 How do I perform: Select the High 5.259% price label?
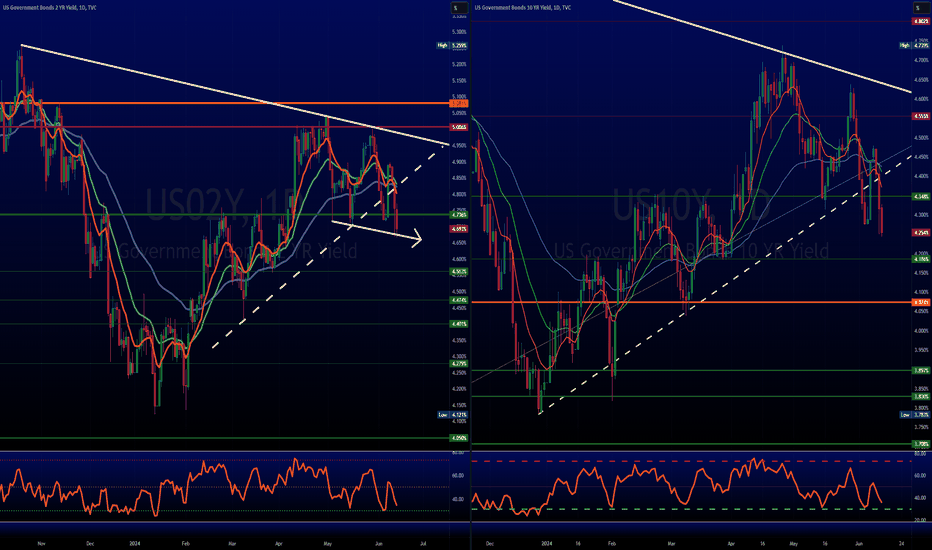(452, 45)
